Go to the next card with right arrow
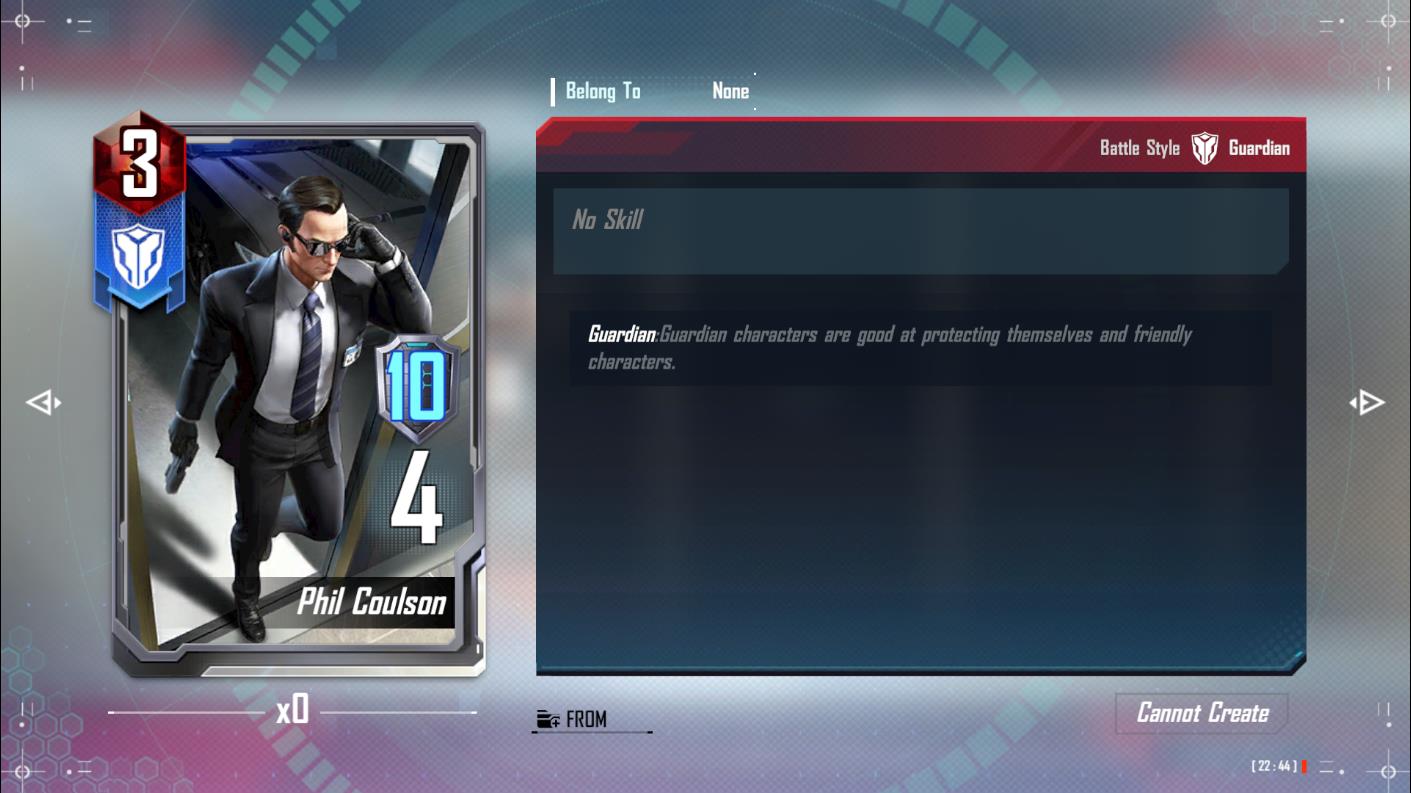This screenshot has width=1411, height=793. 1367,403
